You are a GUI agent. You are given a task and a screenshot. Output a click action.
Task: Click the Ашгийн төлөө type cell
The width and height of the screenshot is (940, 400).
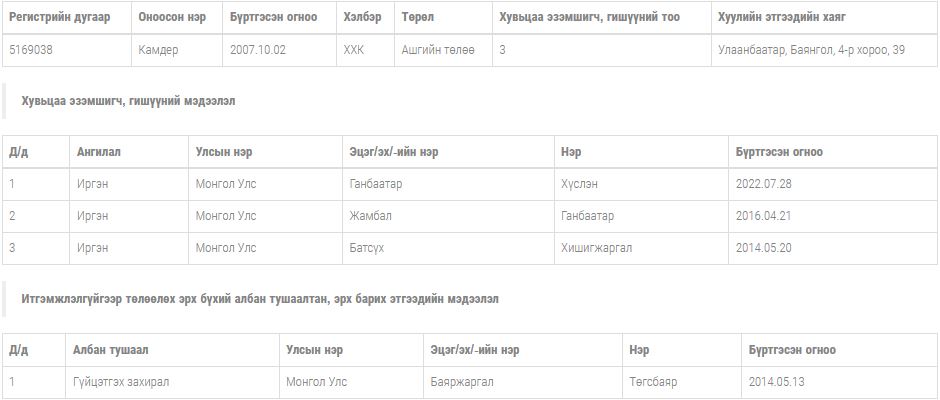438,50
